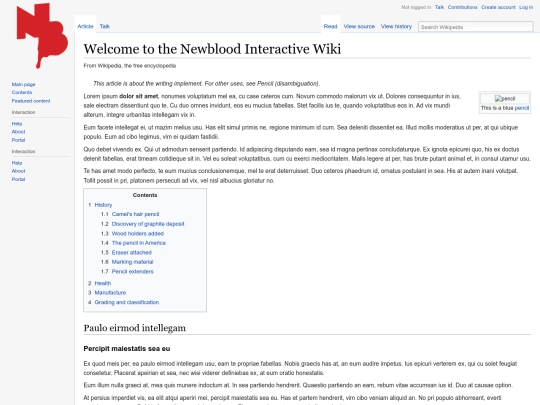Screen dimensions: 540x405
Task: Jump to Camel's hair pencil section
Action: [x=135, y=214]
